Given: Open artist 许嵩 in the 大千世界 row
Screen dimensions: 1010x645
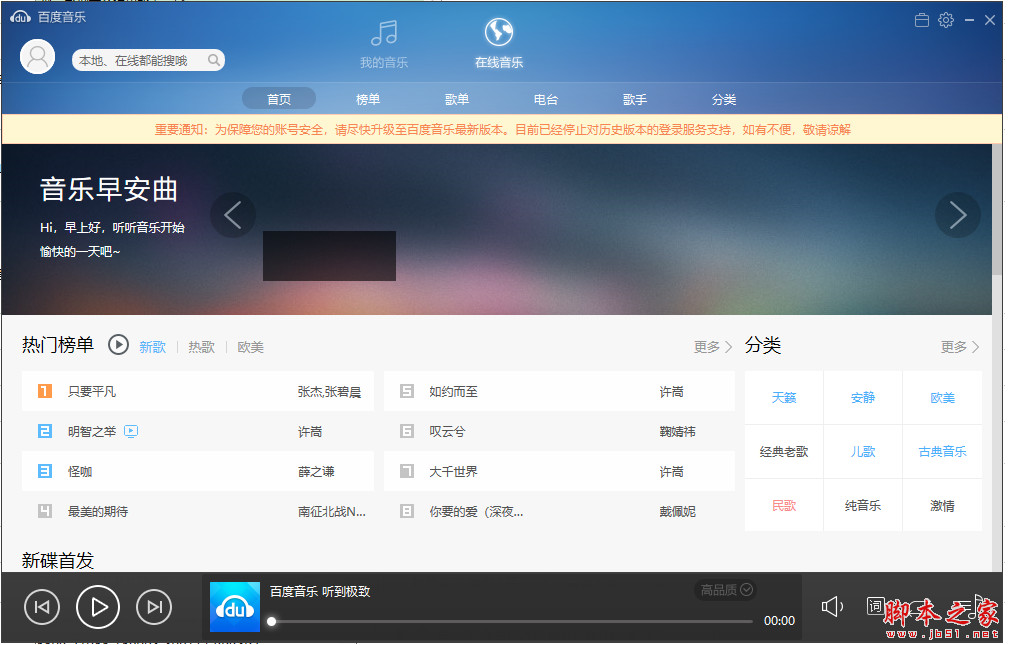Looking at the screenshot, I should tap(671, 472).
